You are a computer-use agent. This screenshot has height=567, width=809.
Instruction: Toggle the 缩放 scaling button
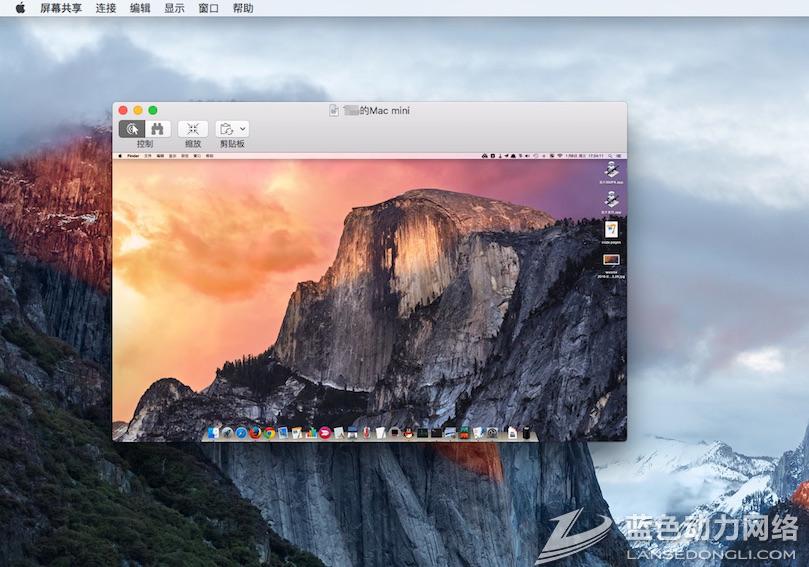click(193, 129)
